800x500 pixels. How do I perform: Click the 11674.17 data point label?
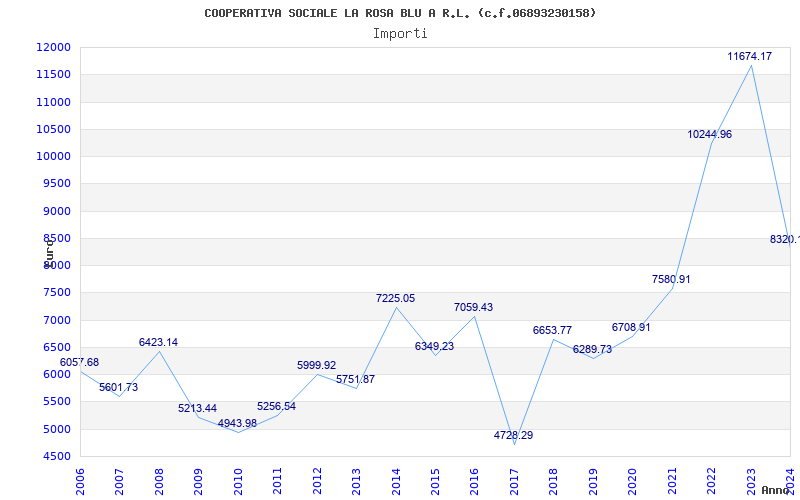point(749,57)
